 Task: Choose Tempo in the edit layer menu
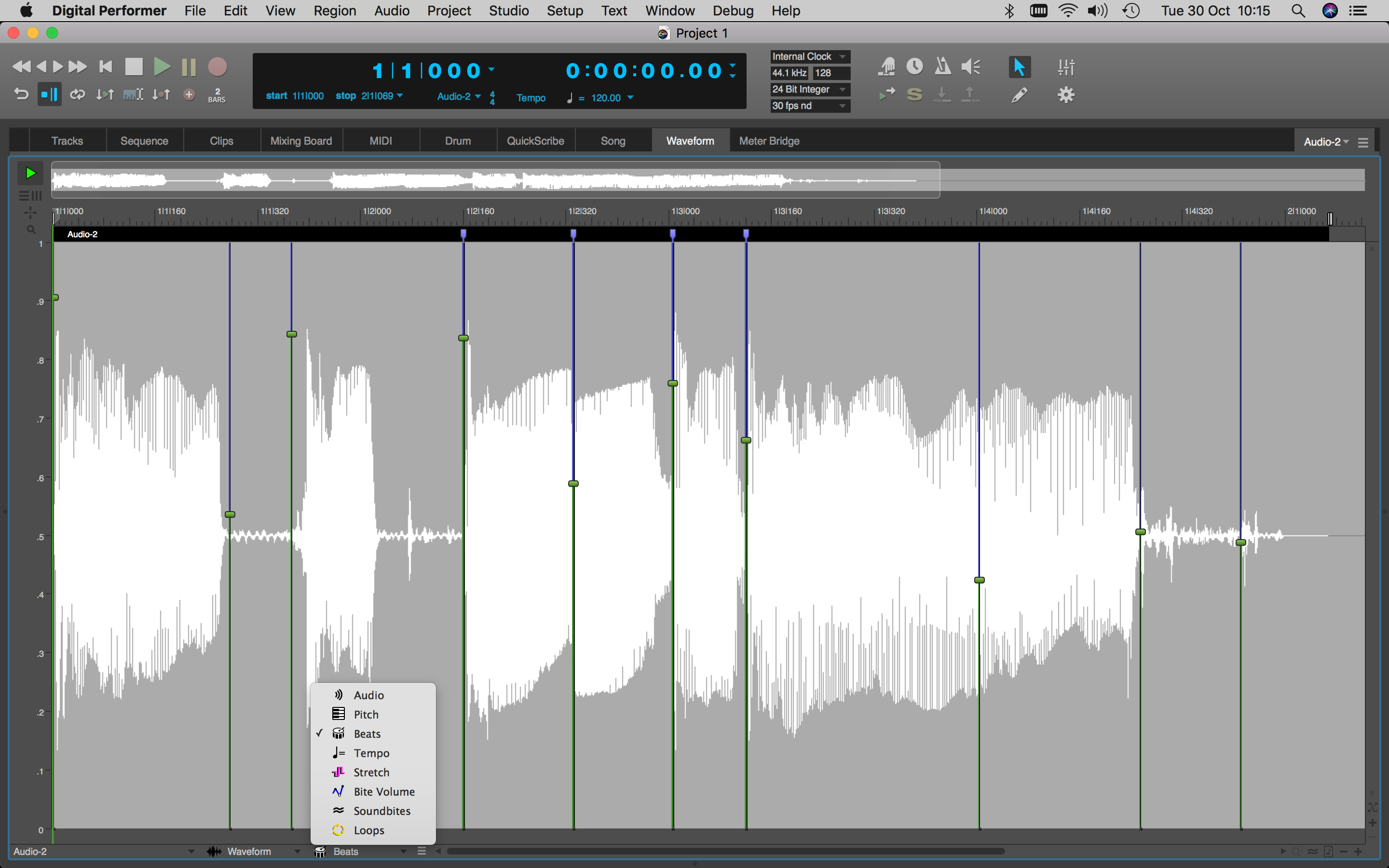[x=373, y=753]
